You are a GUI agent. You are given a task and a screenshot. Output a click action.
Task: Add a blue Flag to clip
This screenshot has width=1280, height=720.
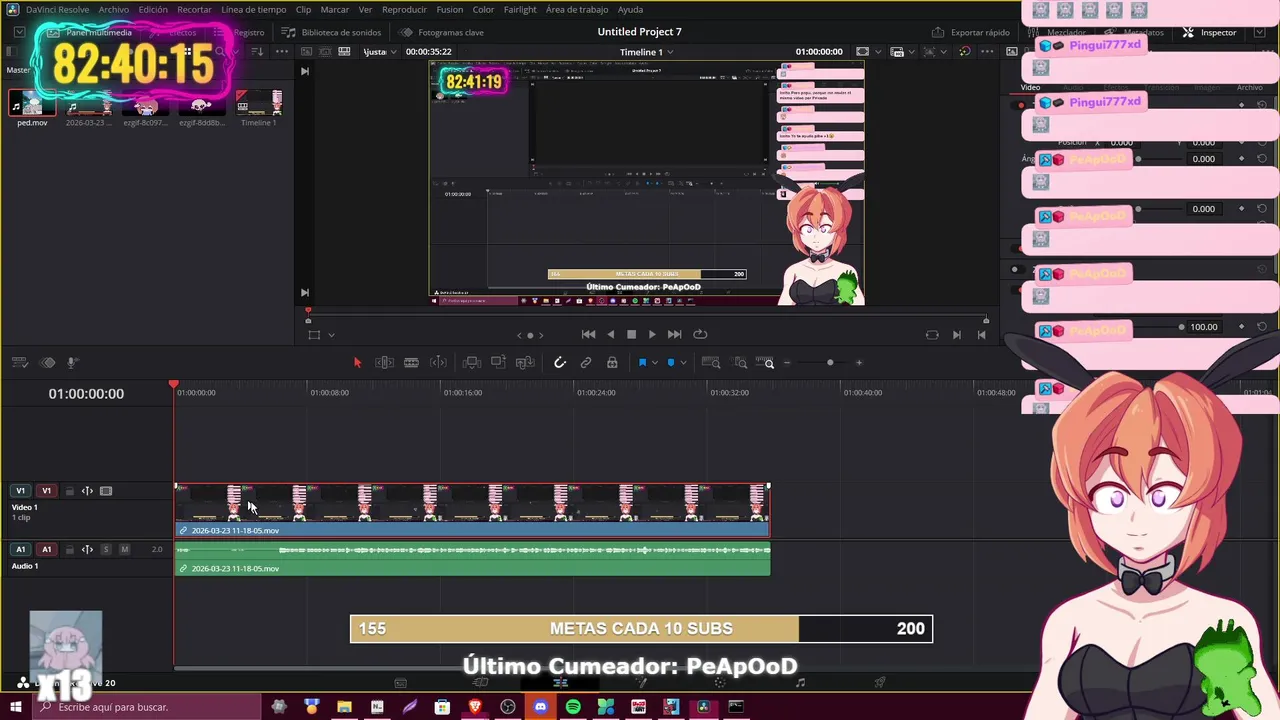coord(642,363)
